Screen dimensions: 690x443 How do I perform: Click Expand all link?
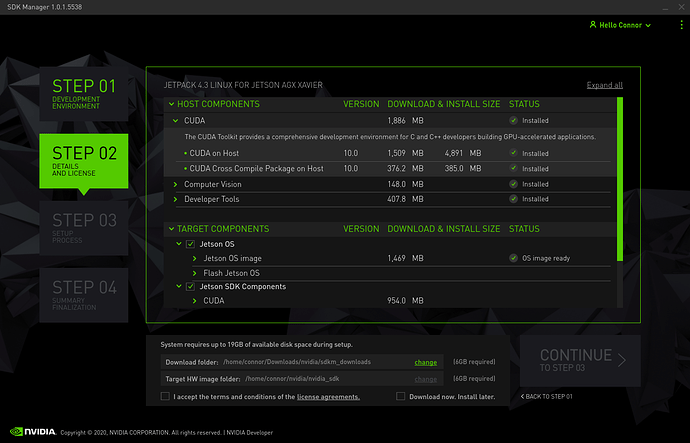click(604, 85)
